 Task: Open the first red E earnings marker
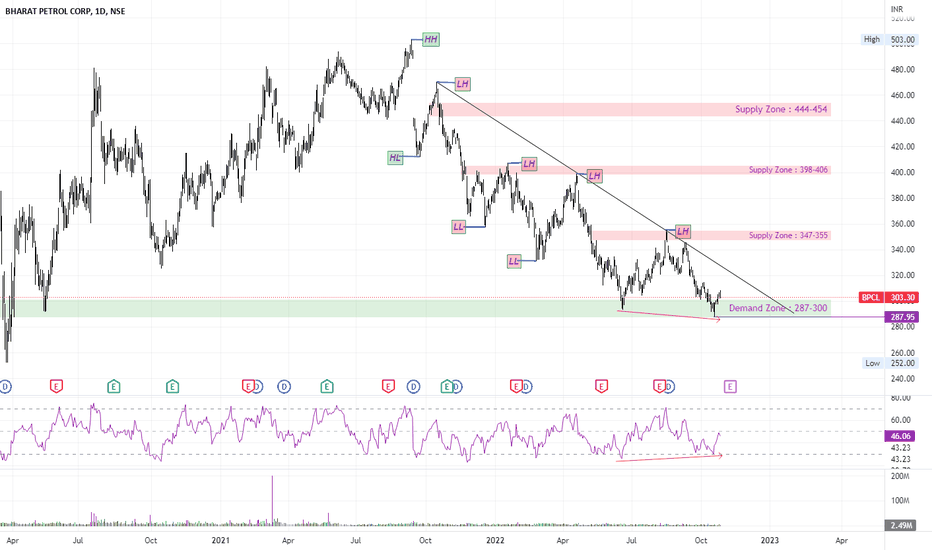coord(56,387)
